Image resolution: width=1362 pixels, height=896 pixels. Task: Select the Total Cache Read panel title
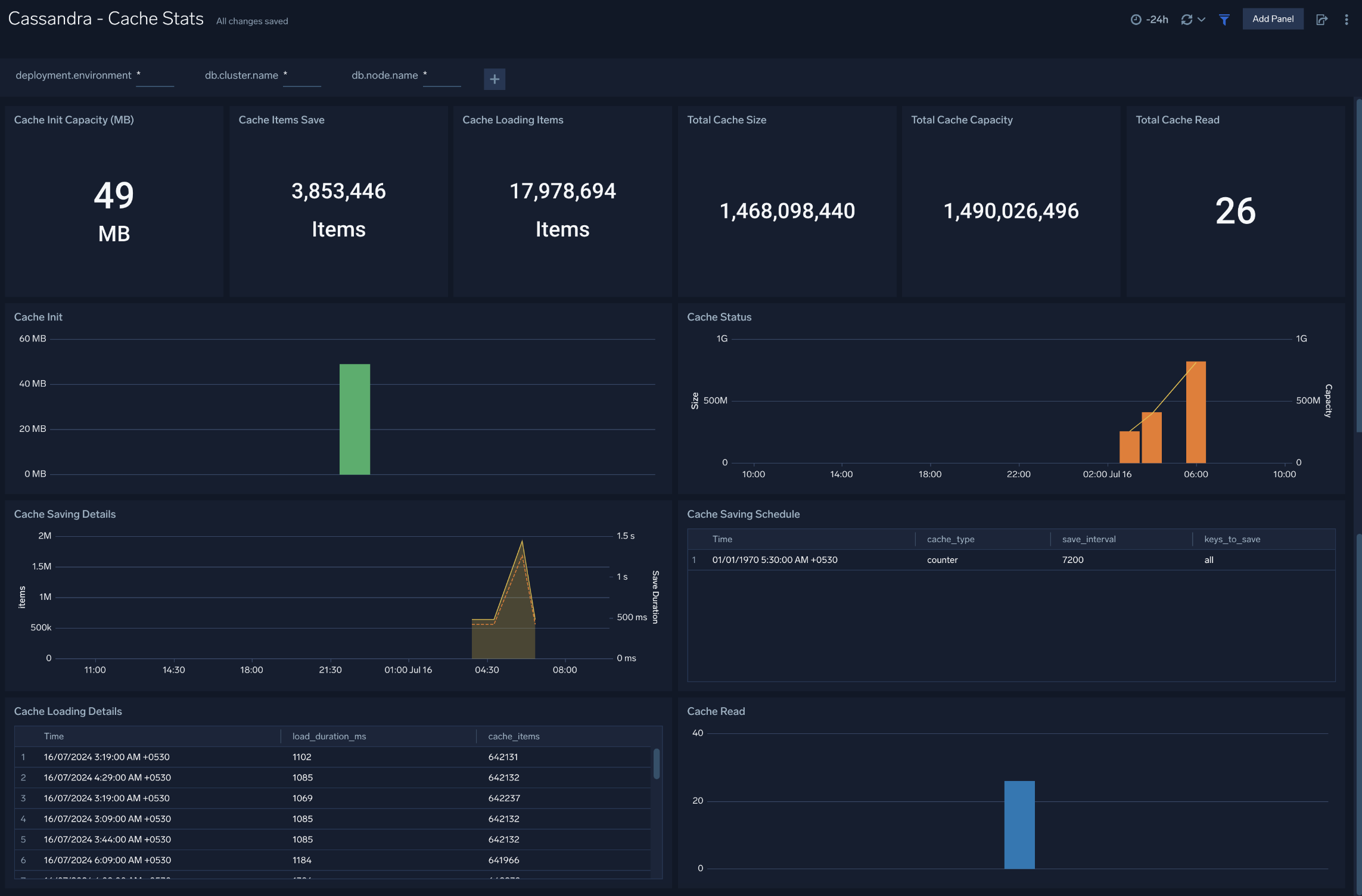(x=1177, y=120)
